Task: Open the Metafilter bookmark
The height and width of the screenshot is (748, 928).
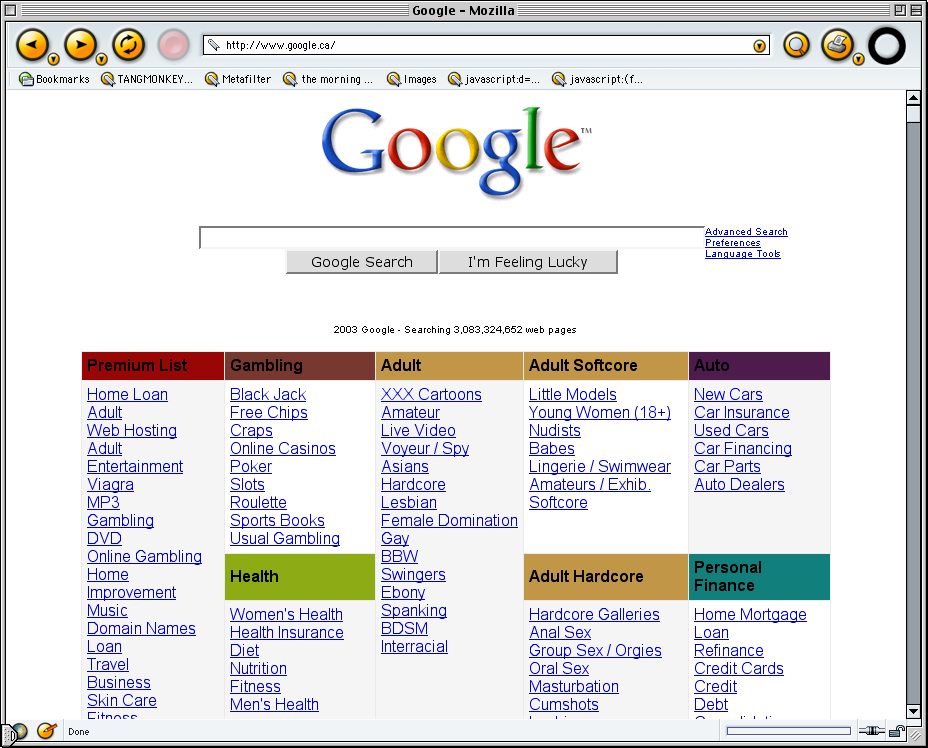Action: [238, 79]
